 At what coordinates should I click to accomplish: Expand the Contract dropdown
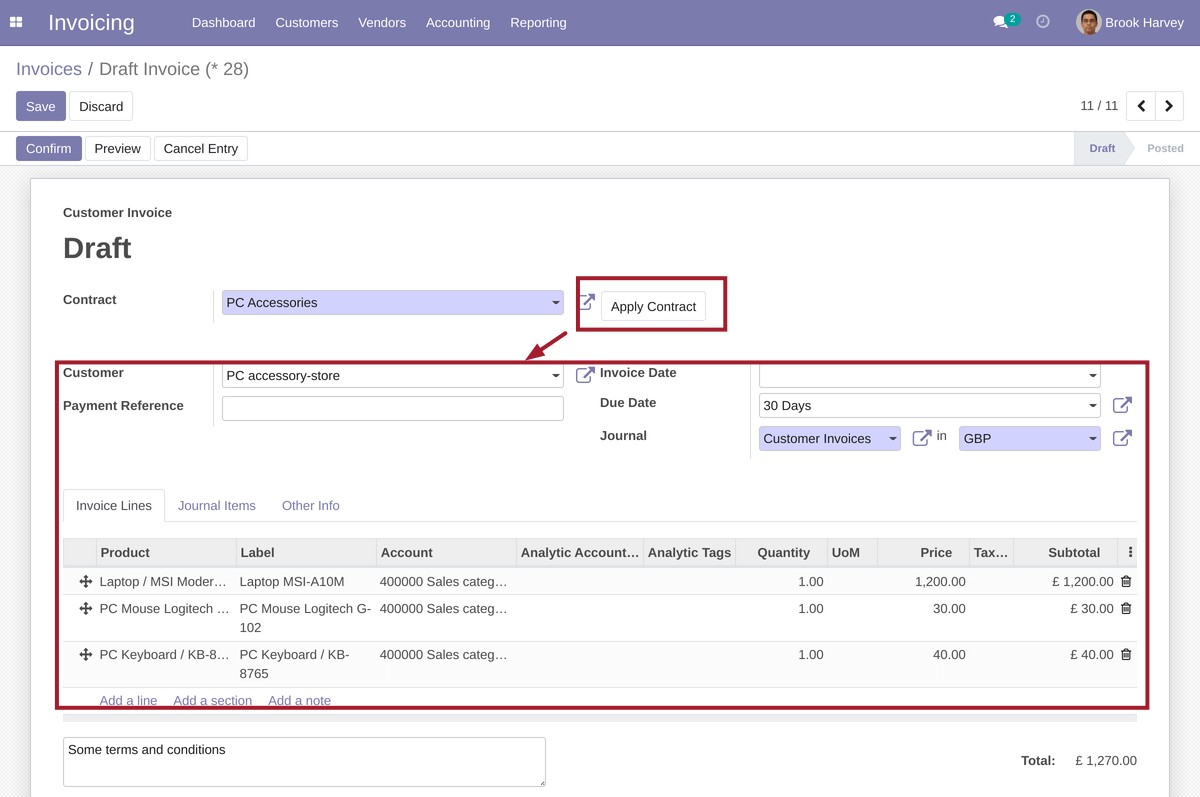(x=556, y=303)
